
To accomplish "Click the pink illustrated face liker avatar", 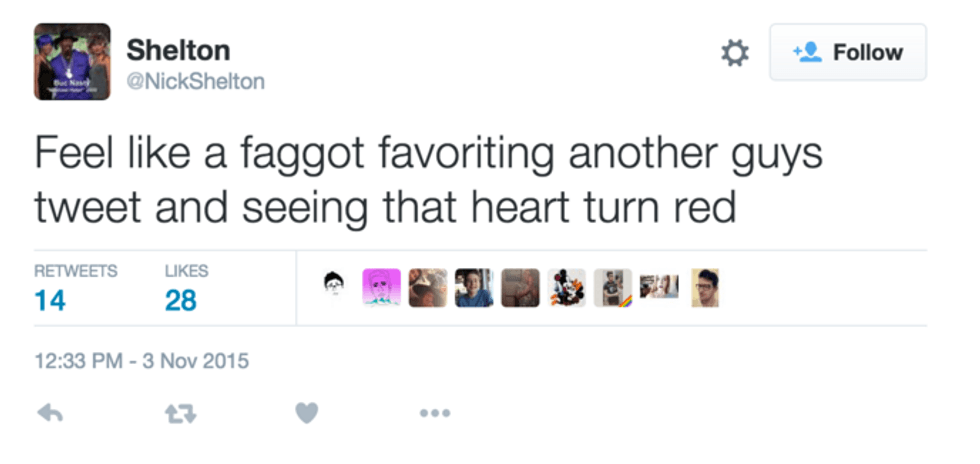I will [381, 287].
